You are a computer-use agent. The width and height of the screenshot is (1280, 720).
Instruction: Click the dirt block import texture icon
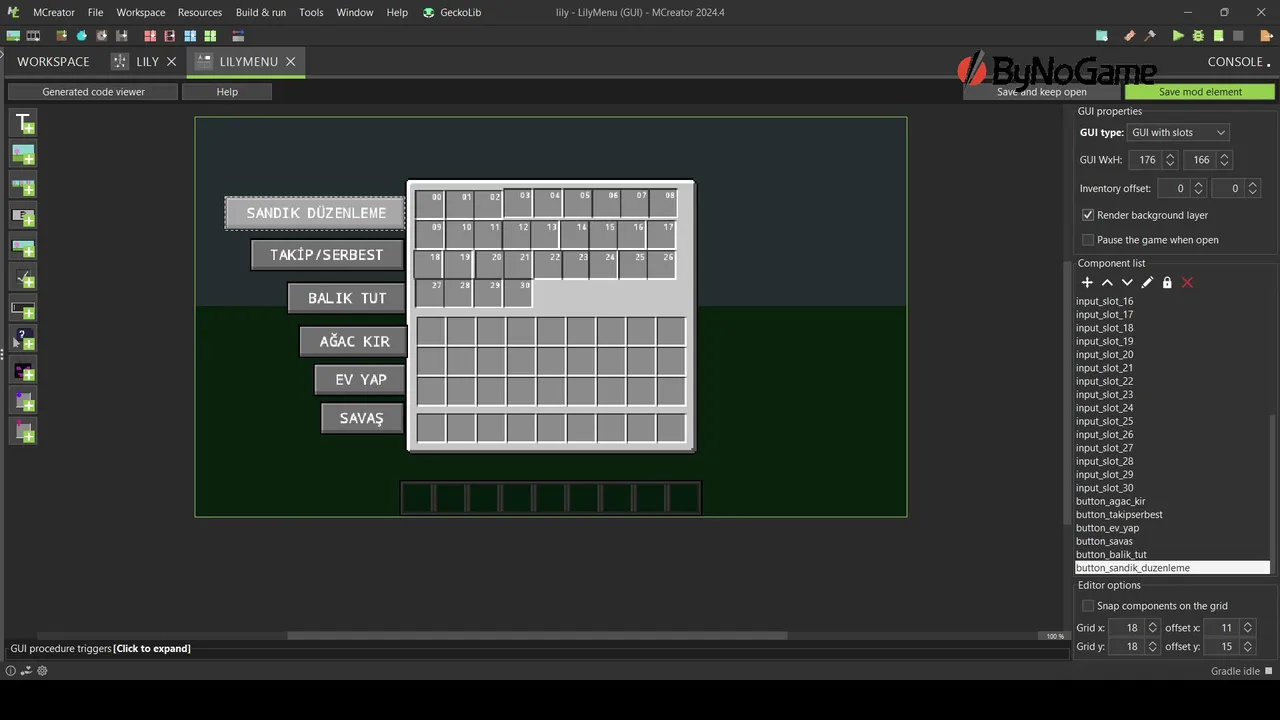tap(62, 36)
